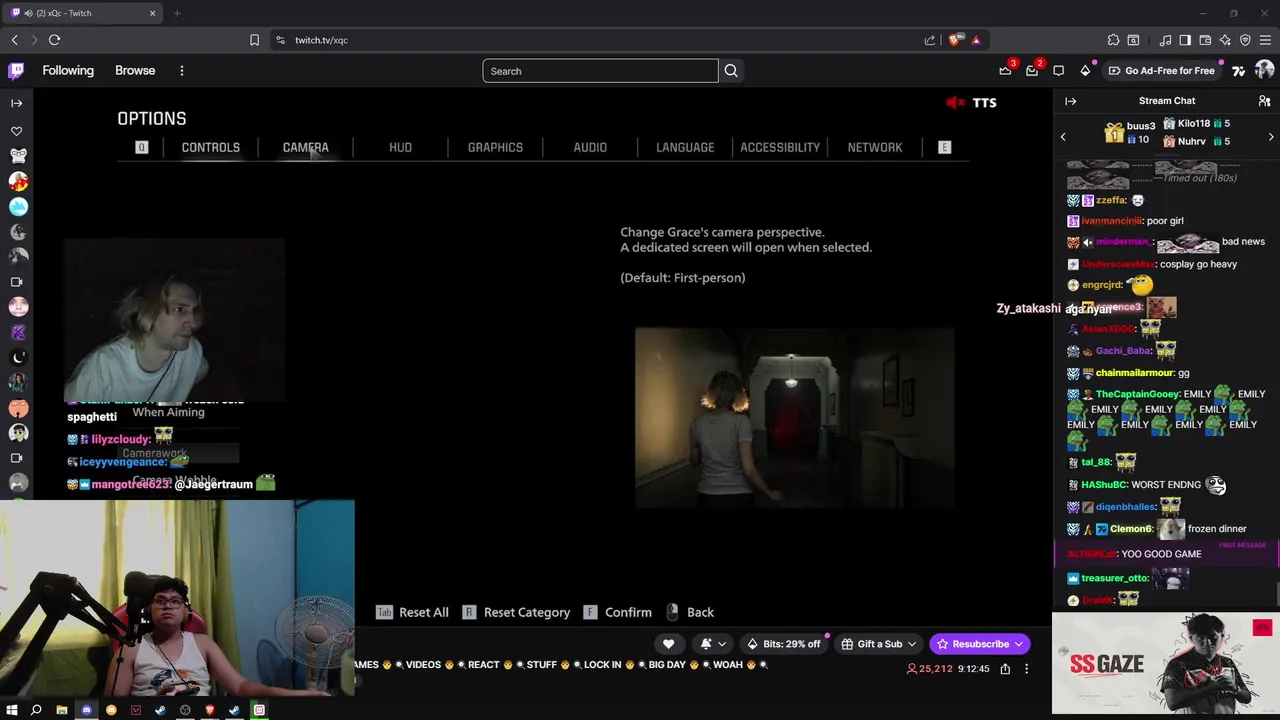Image resolution: width=1280 pixels, height=720 pixels.
Task: Click the Brave VPN shield icon
Action: [1245, 40]
